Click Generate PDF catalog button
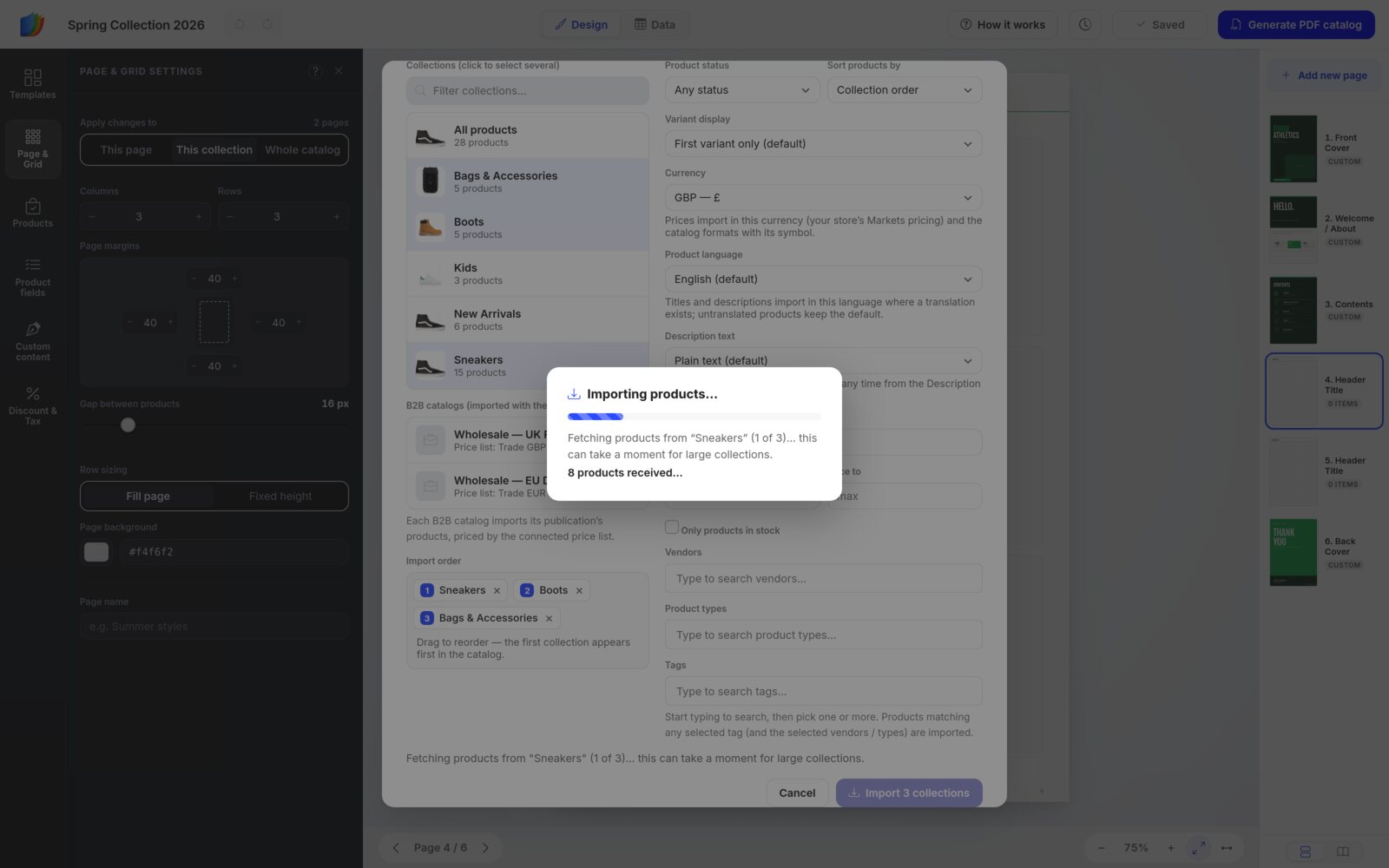Viewport: 1389px width, 868px height. click(1296, 24)
